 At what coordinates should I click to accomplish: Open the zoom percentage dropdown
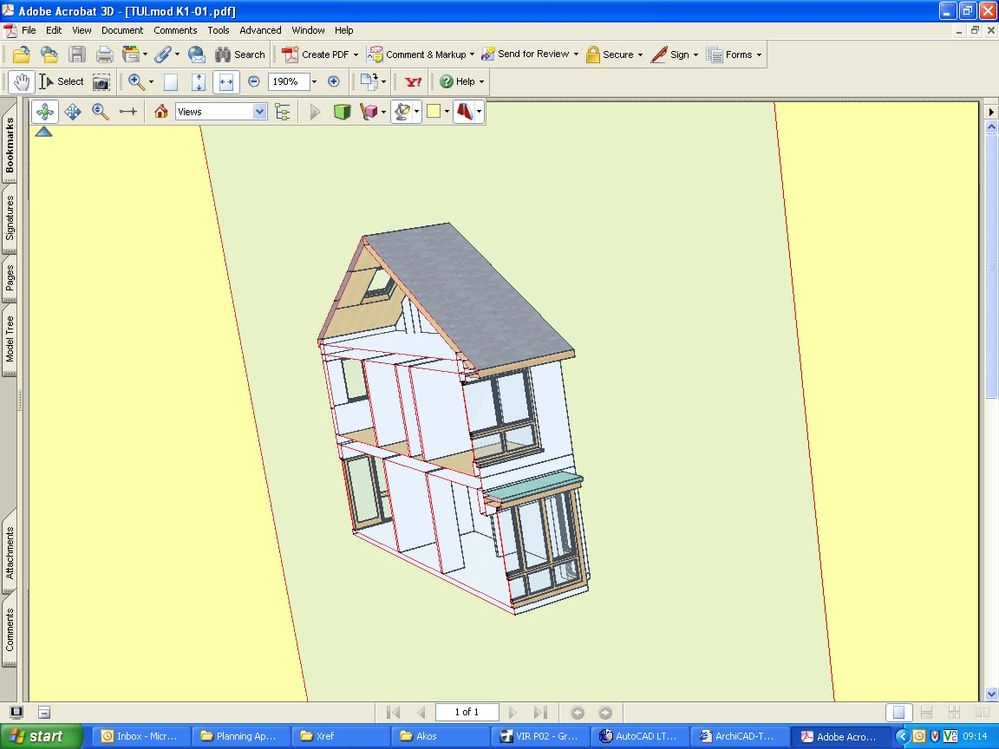pos(314,82)
